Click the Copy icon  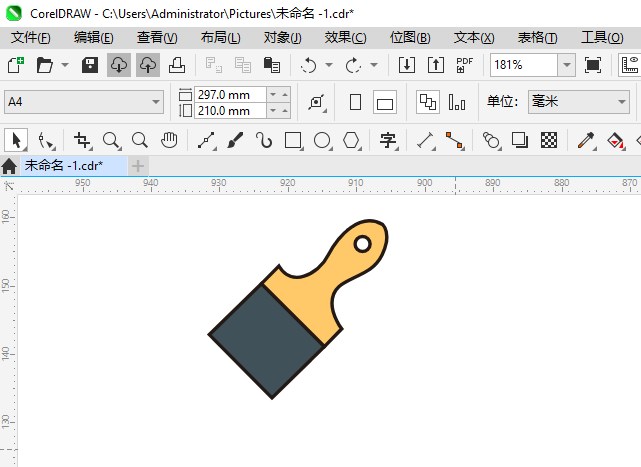coord(243,65)
